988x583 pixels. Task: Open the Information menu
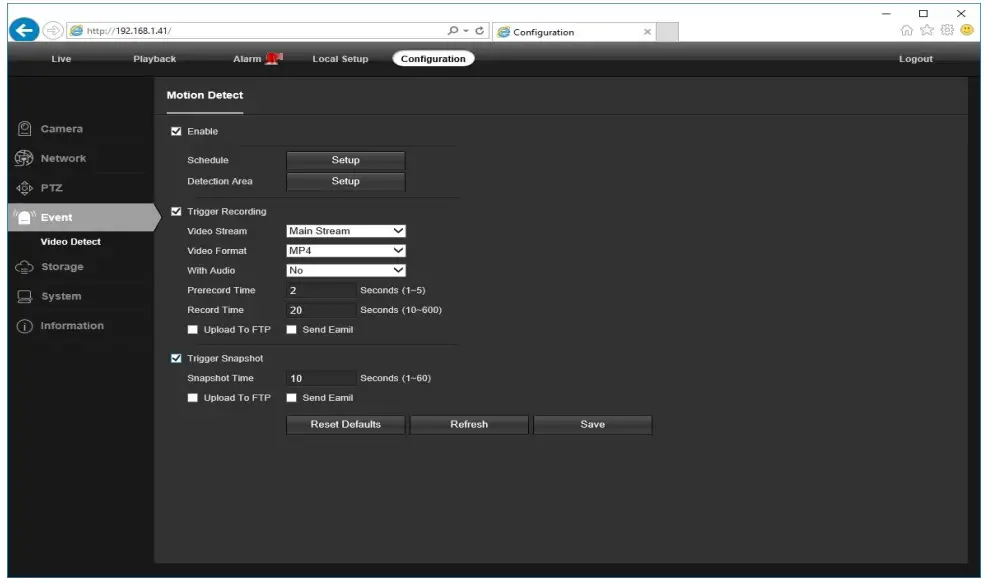(x=72, y=326)
